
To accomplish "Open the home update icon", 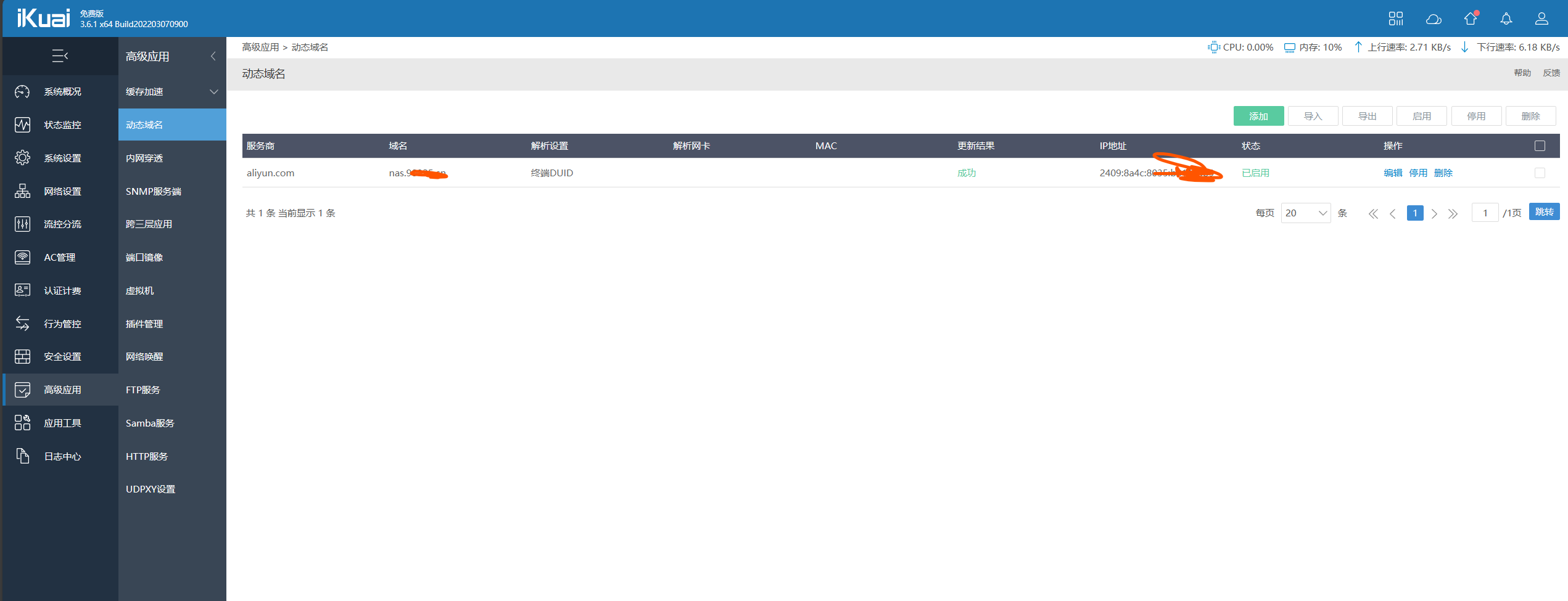I will point(1471,18).
